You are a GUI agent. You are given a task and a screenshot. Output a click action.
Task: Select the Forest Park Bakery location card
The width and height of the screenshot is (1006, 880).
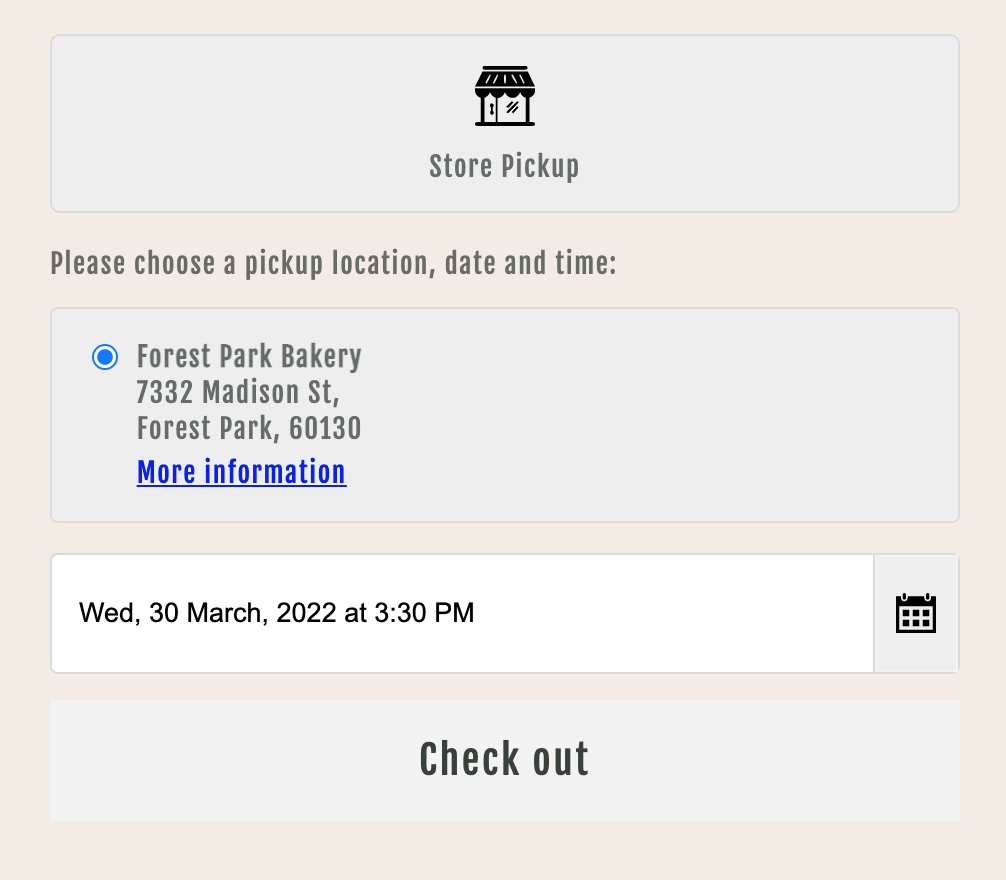pos(505,415)
